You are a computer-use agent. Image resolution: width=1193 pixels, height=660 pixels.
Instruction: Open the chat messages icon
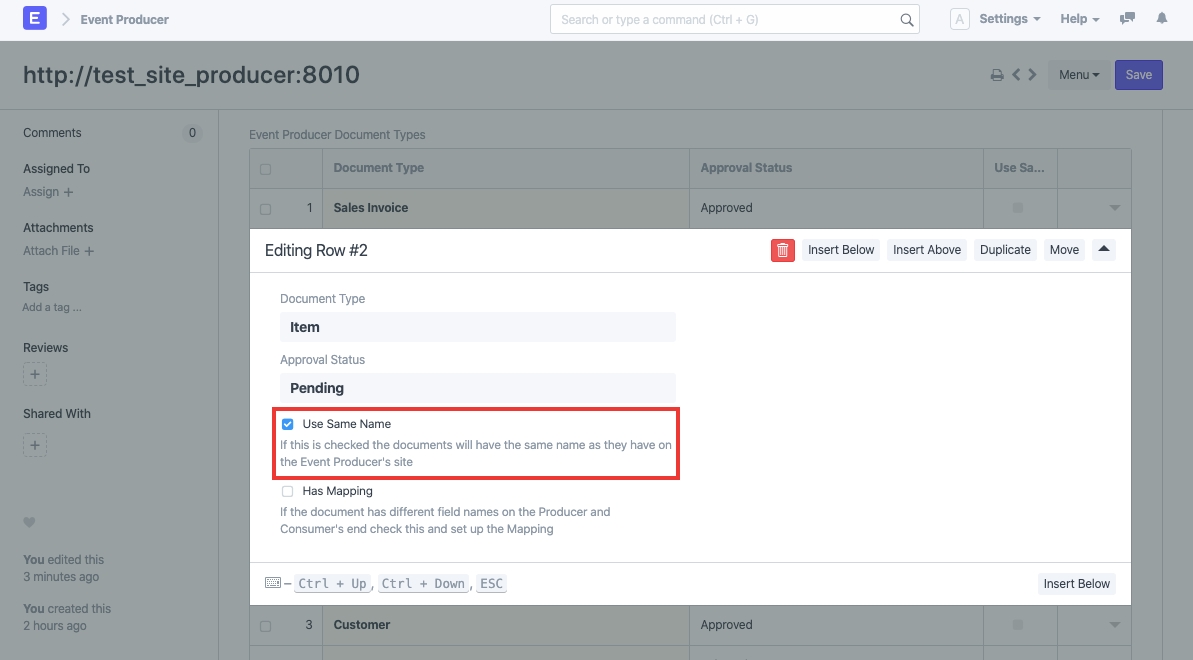1128,19
